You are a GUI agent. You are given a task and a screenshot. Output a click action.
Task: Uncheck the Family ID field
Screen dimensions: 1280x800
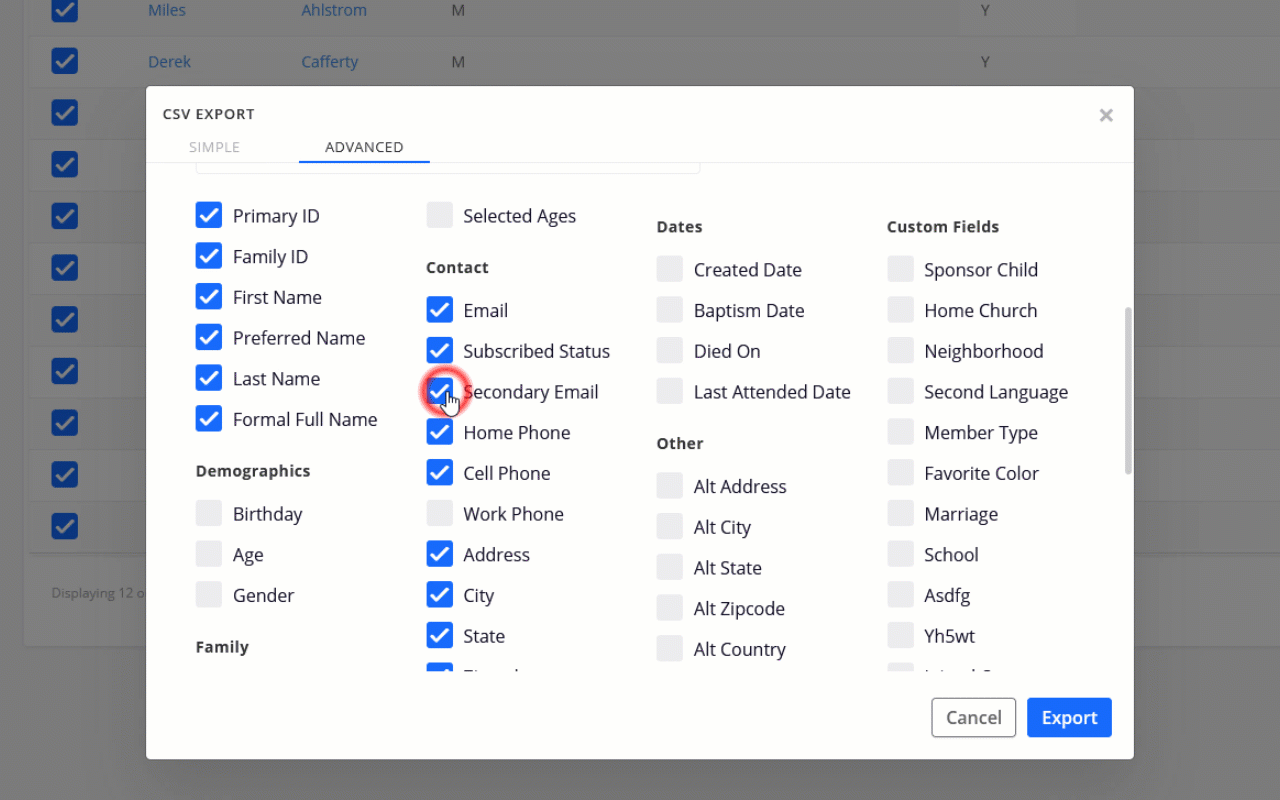(209, 257)
